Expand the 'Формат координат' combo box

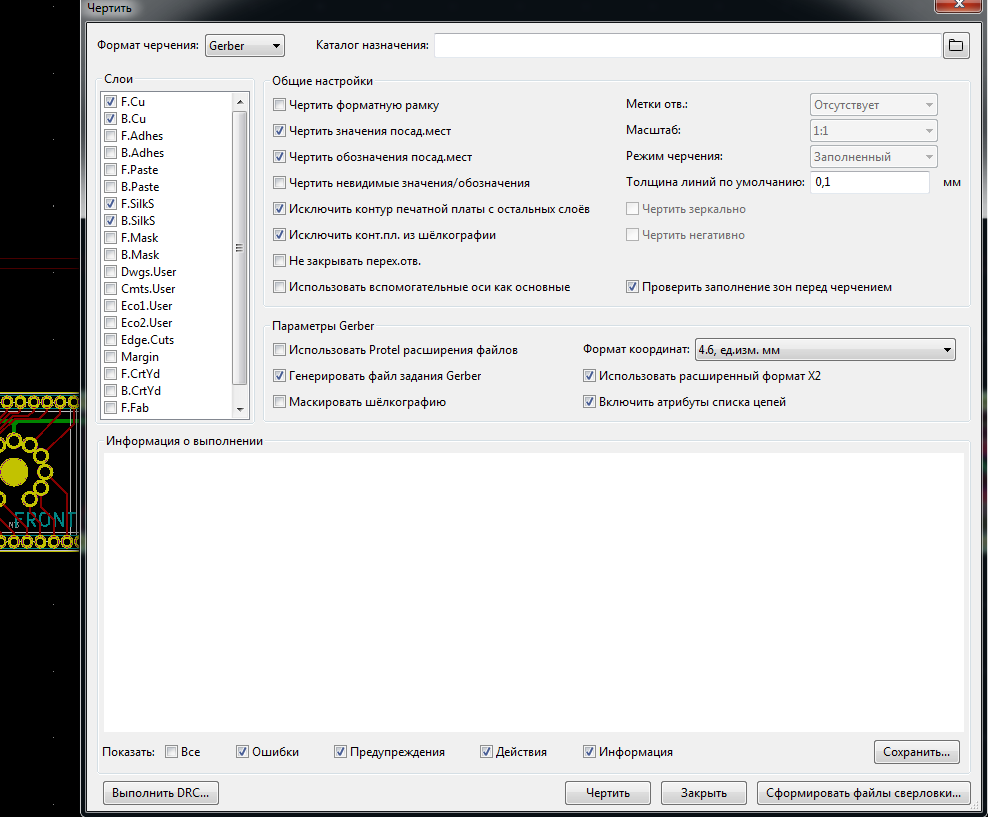[x=824, y=350]
